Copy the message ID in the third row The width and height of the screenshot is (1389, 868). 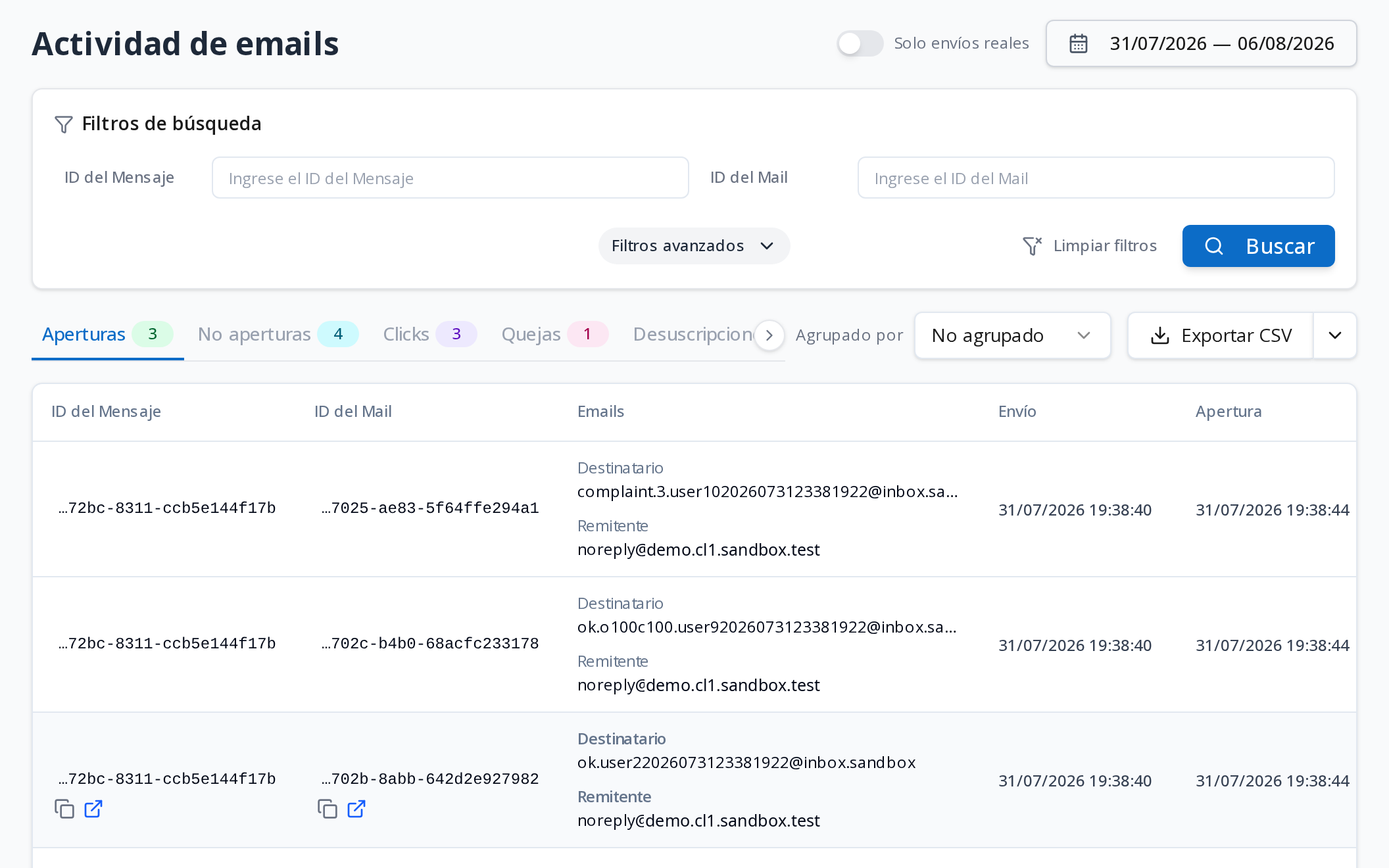coord(64,809)
